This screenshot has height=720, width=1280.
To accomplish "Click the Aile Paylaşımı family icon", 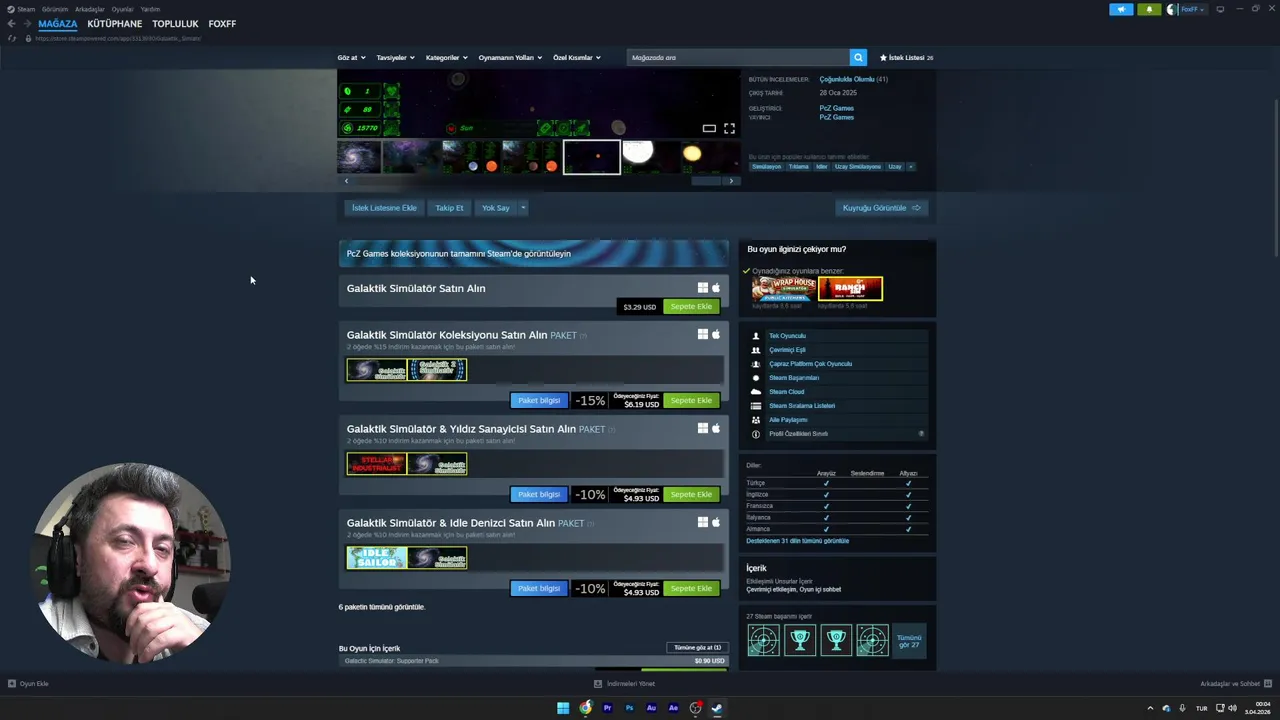I will coord(756,420).
